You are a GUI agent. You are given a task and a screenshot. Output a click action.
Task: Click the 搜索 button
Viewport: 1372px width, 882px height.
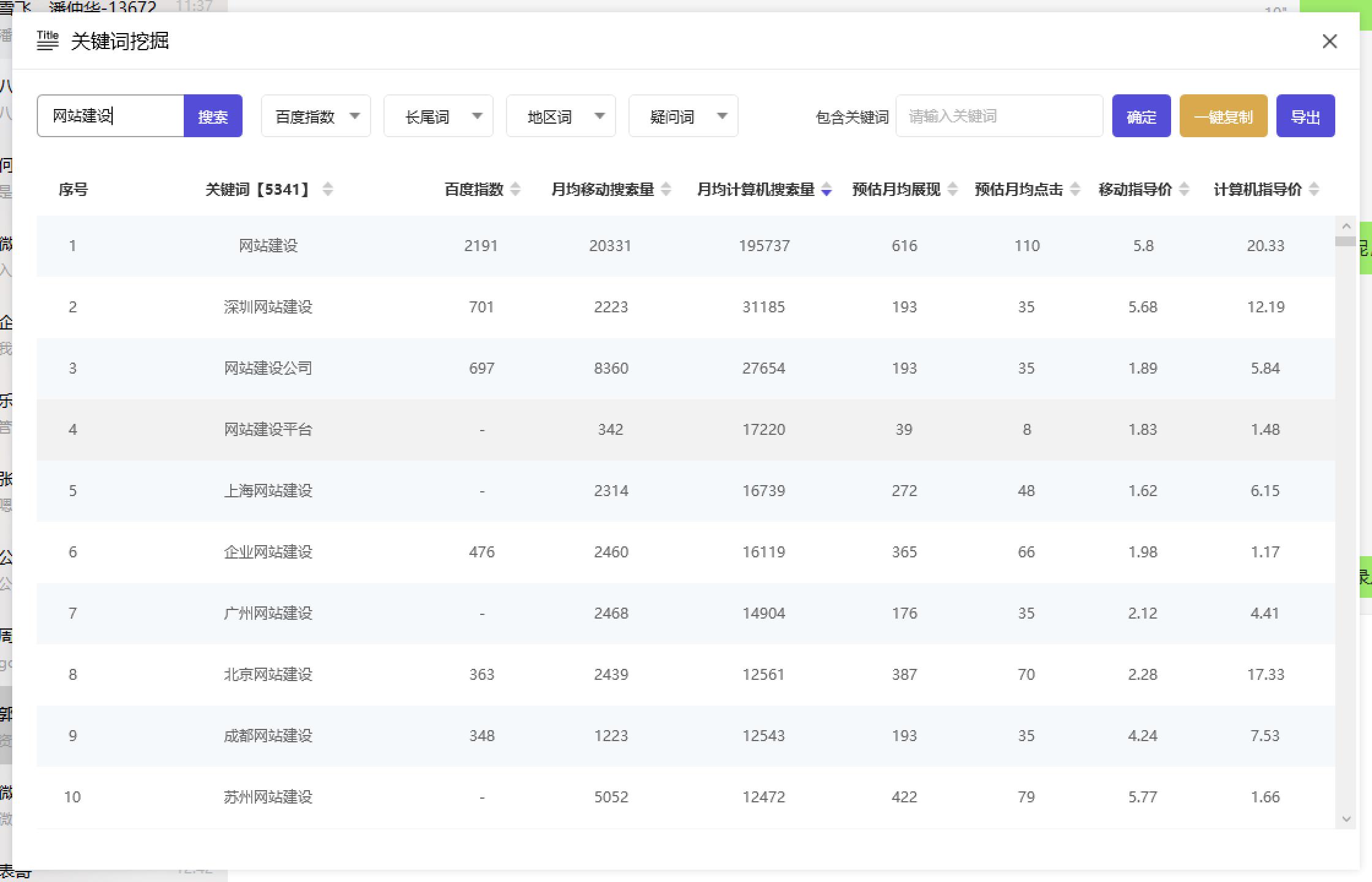pos(213,116)
